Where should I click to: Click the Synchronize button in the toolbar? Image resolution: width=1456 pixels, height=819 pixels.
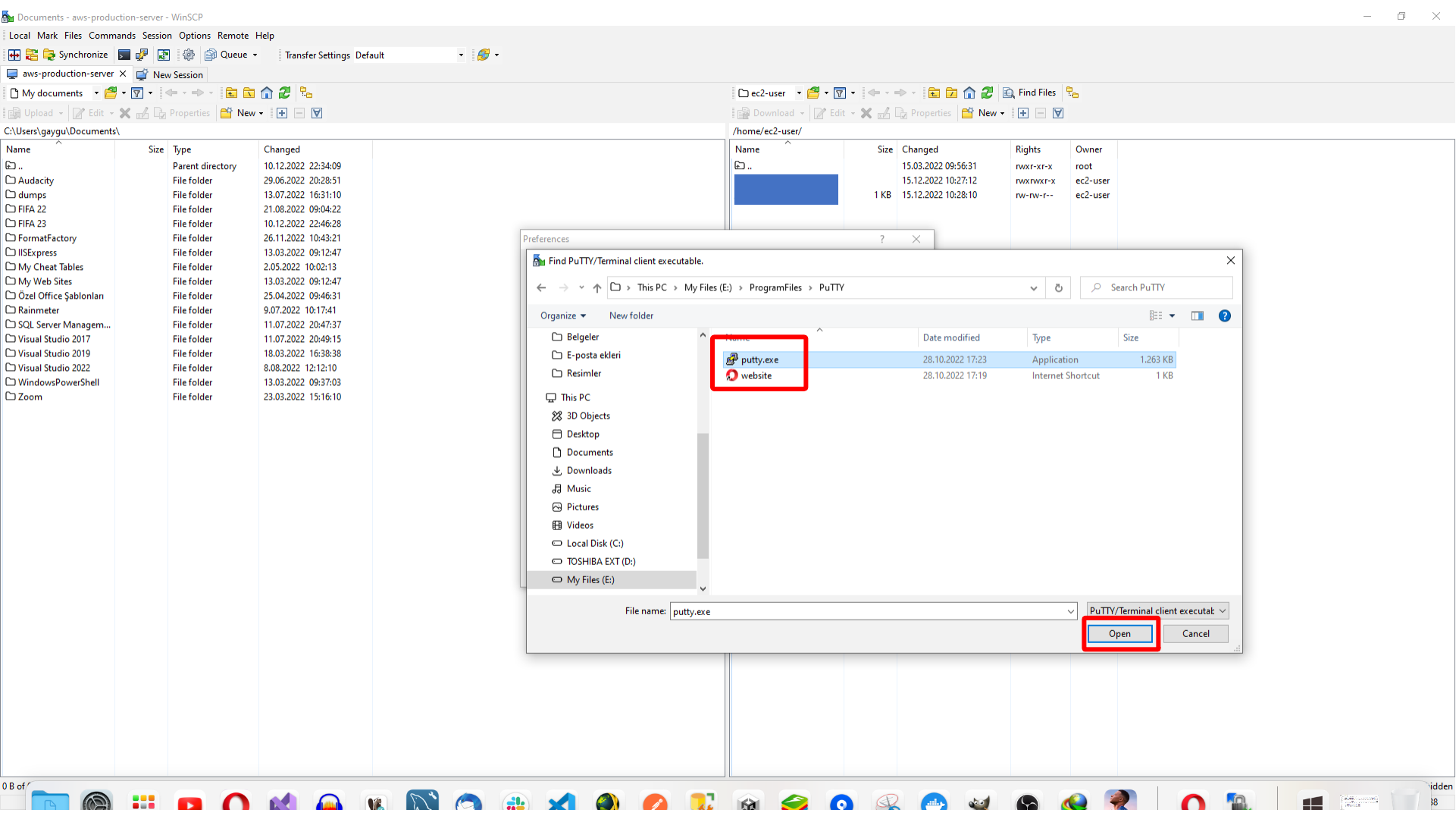click(76, 55)
